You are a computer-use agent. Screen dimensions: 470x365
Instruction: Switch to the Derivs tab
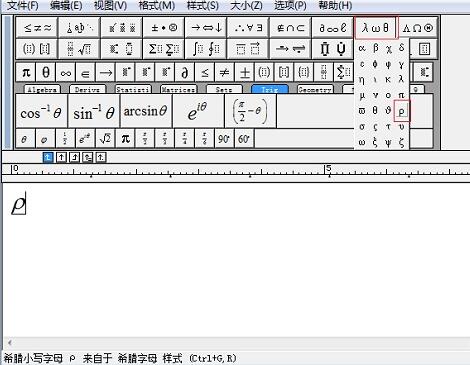(x=87, y=89)
